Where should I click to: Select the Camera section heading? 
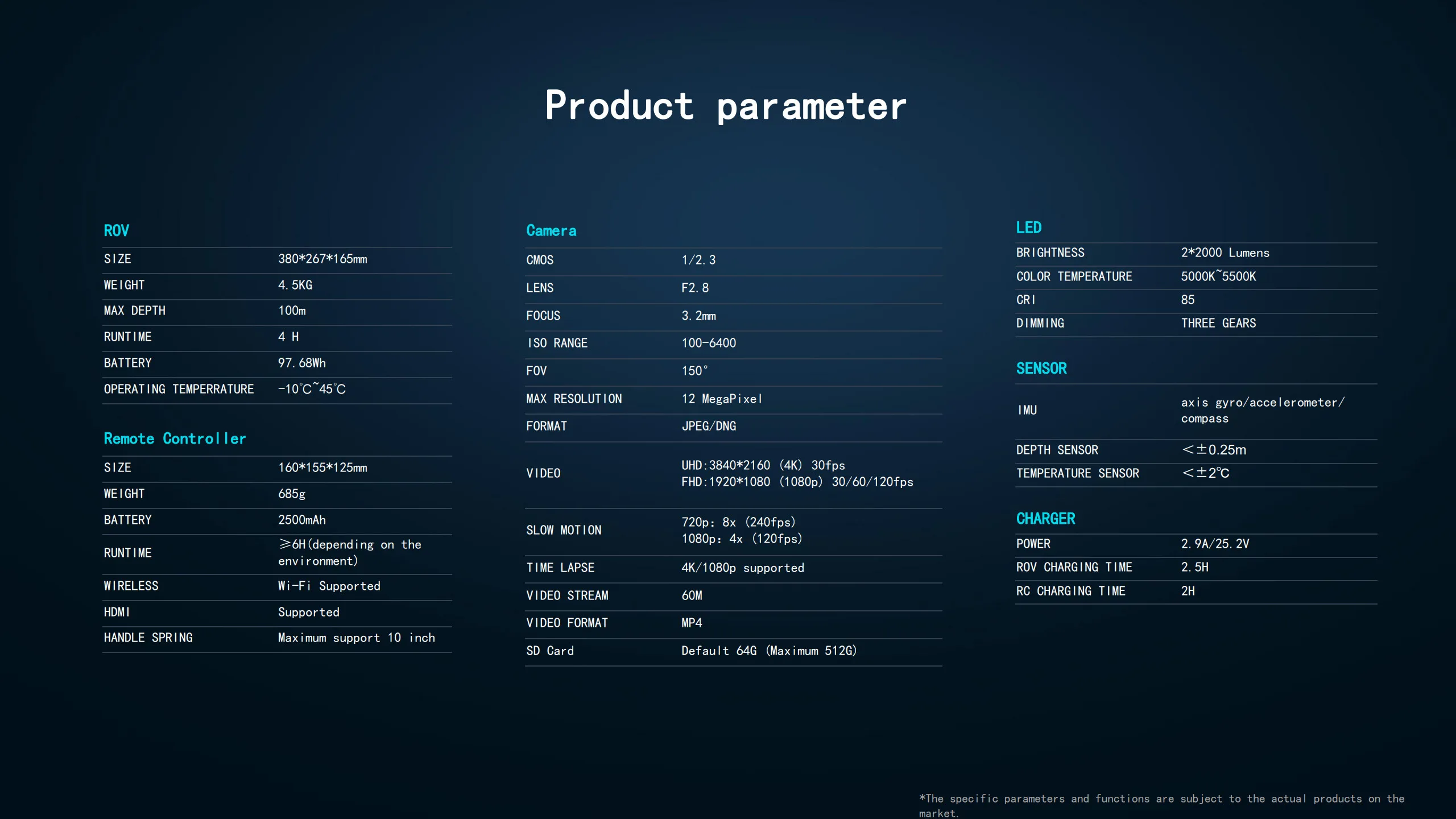551,230
